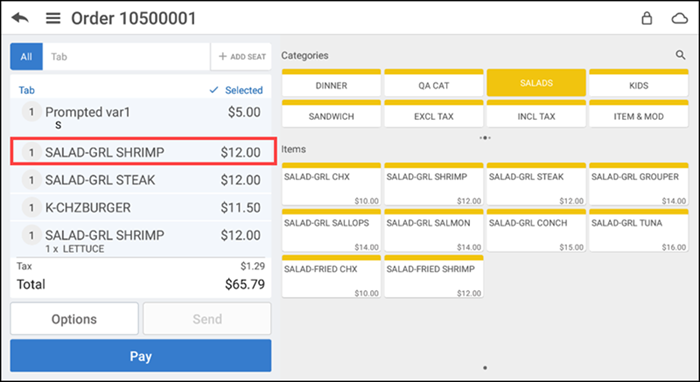Click the blue Pay button

141,356
